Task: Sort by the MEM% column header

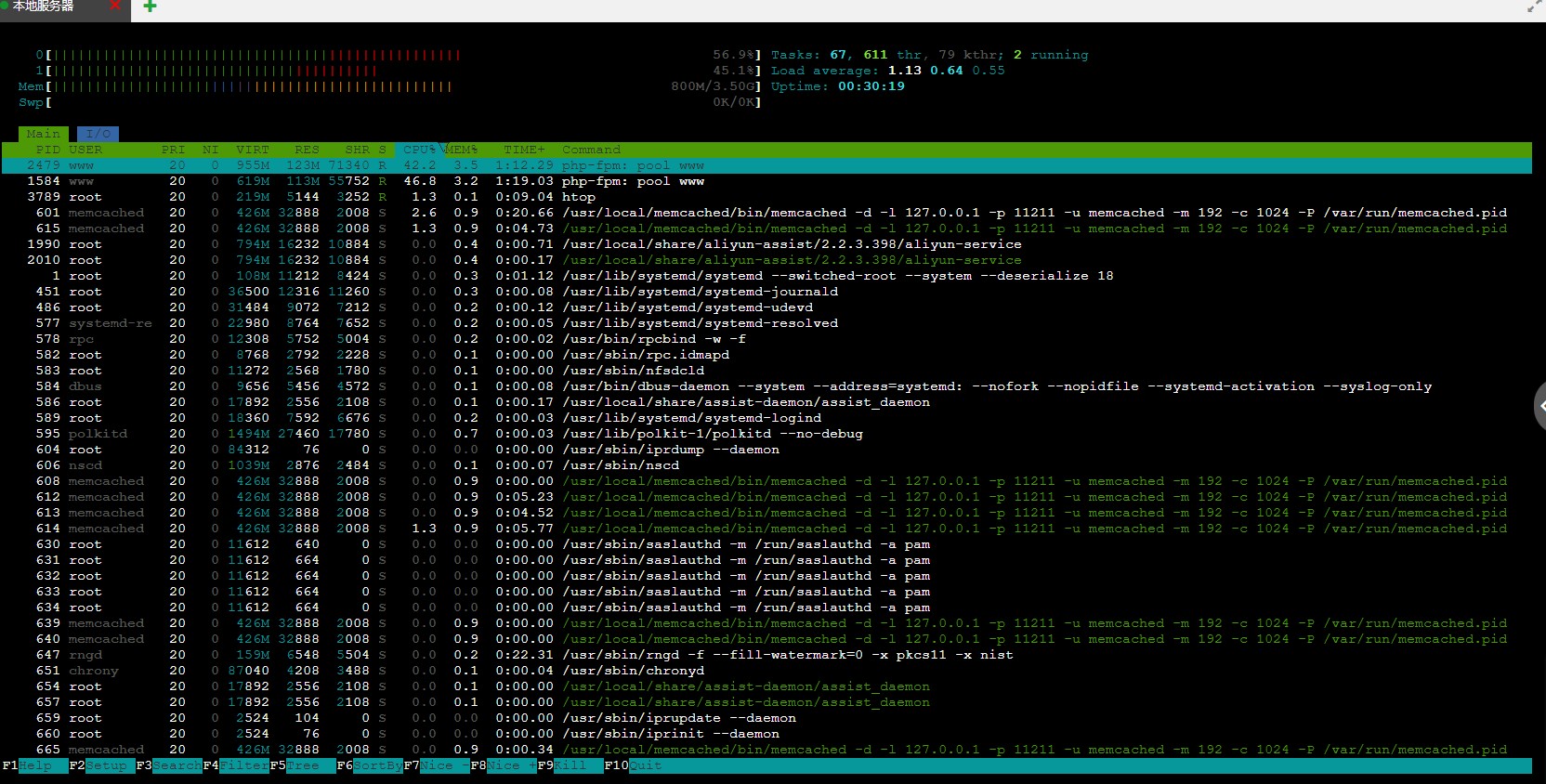Action: click(x=462, y=150)
